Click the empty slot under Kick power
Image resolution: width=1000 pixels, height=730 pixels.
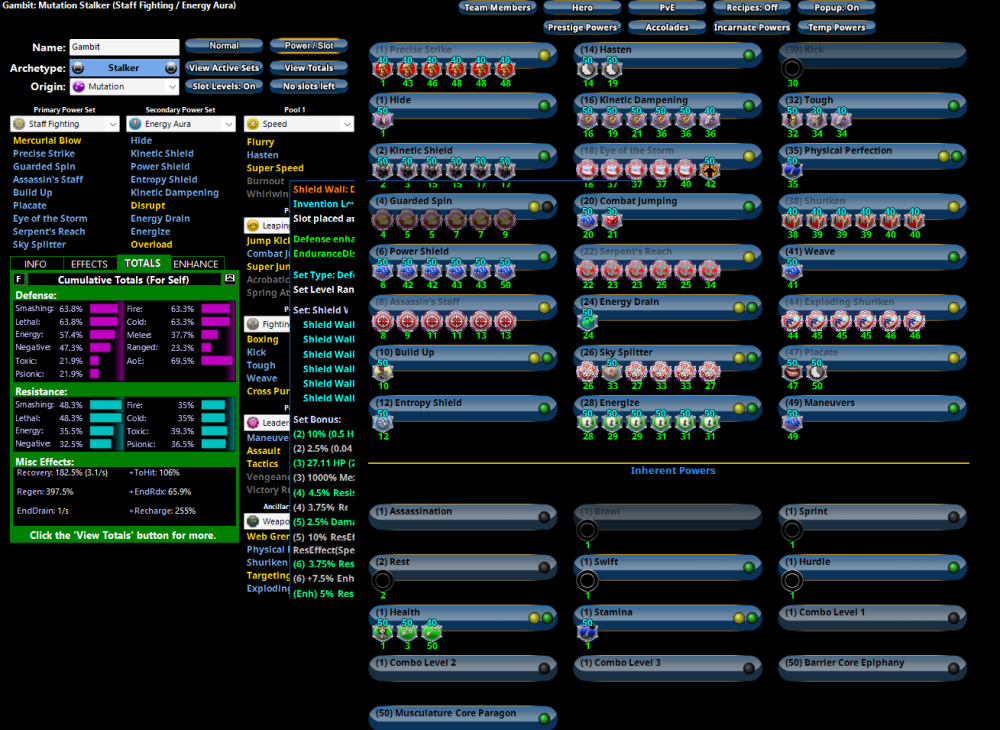pos(793,68)
